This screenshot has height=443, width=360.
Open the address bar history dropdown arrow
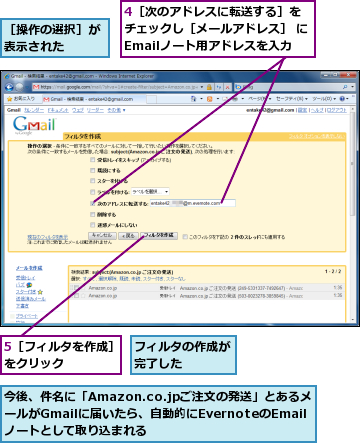(x=202, y=87)
